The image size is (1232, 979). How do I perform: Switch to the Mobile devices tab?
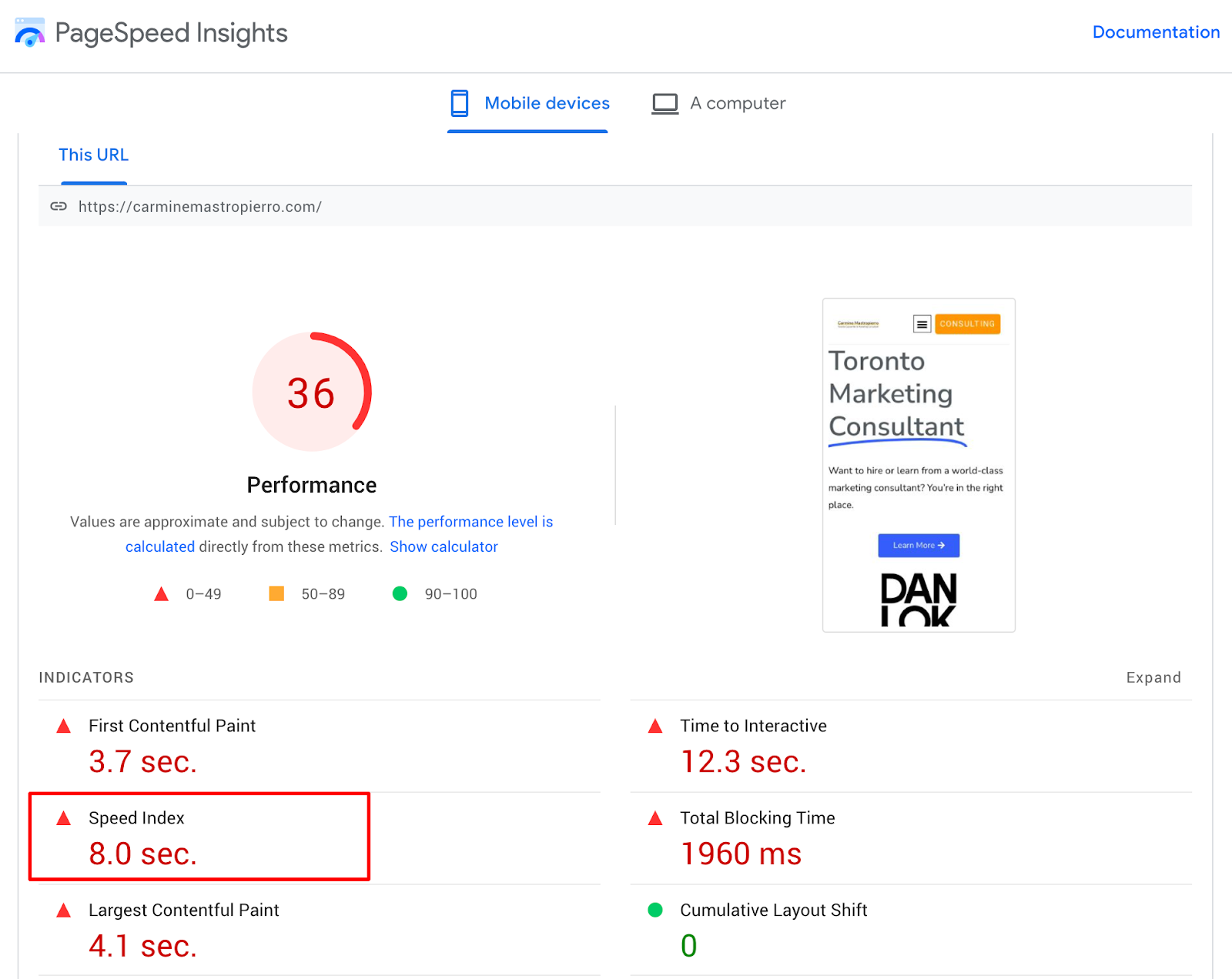click(x=546, y=103)
